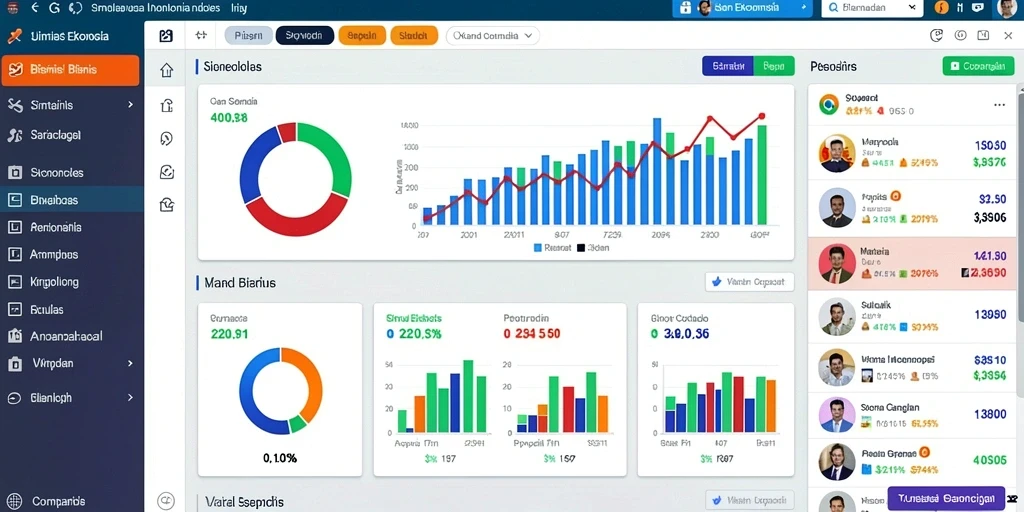The image size is (1024, 512).
Task: Click the lock icon in the top bar
Action: 684,8
